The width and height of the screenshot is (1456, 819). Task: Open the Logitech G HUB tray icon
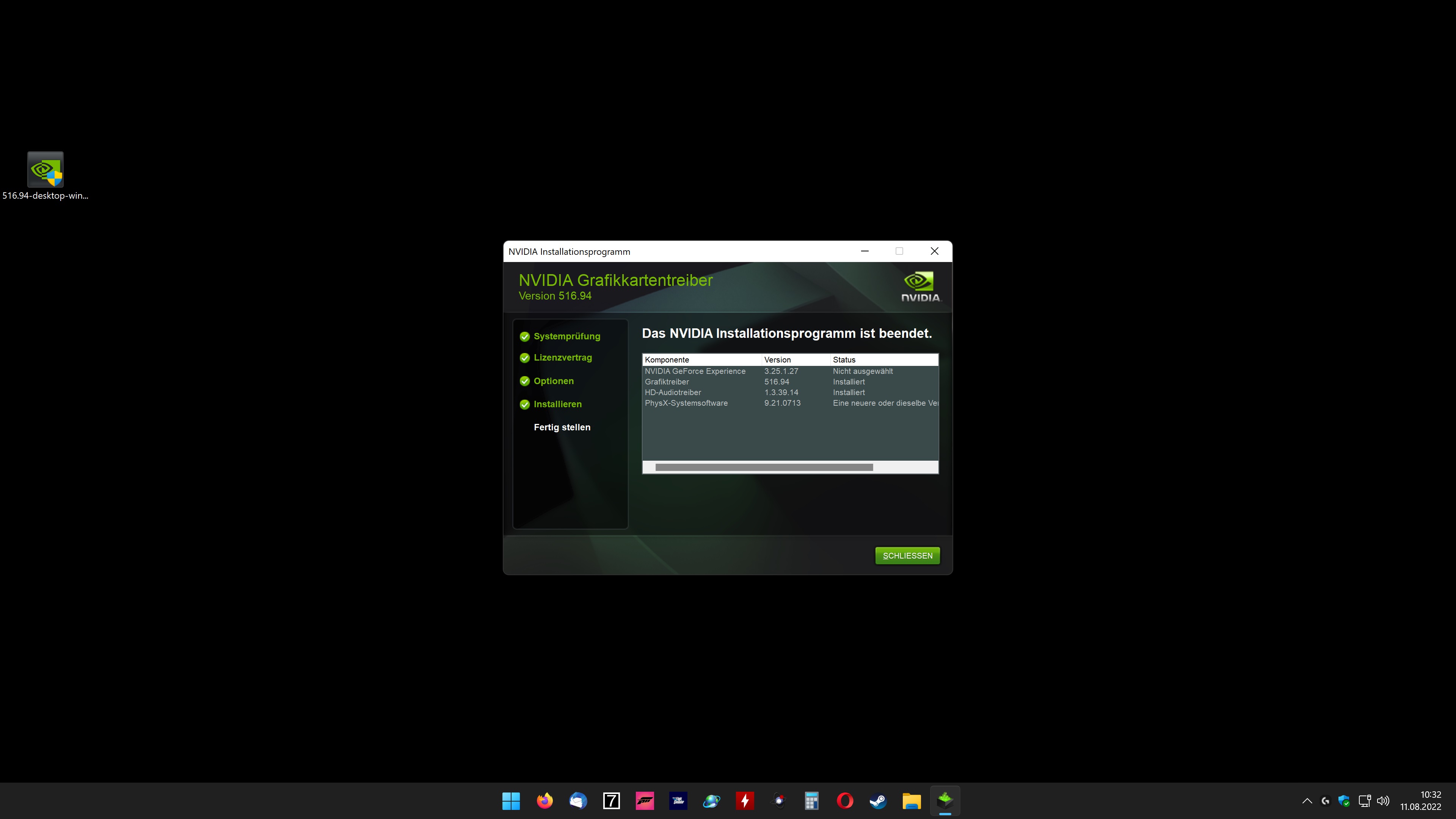point(1326,800)
